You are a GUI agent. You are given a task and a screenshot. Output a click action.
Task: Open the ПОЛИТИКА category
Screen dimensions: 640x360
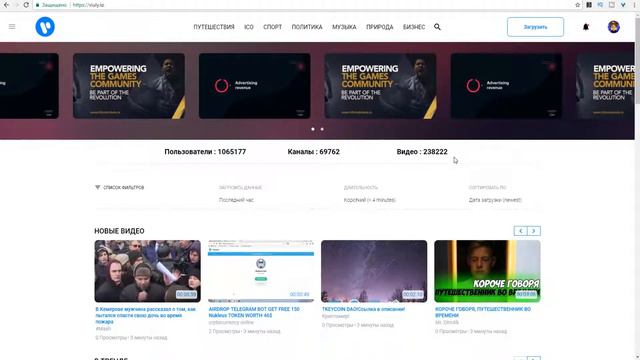[x=307, y=27]
